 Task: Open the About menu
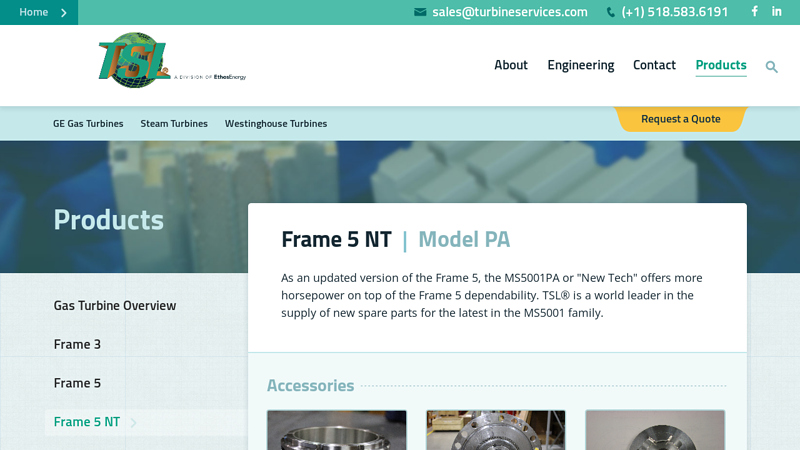511,65
